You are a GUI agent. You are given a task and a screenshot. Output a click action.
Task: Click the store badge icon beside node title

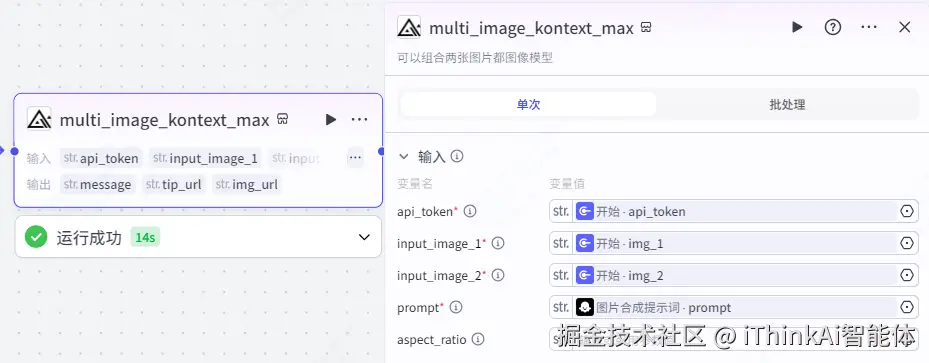point(283,120)
